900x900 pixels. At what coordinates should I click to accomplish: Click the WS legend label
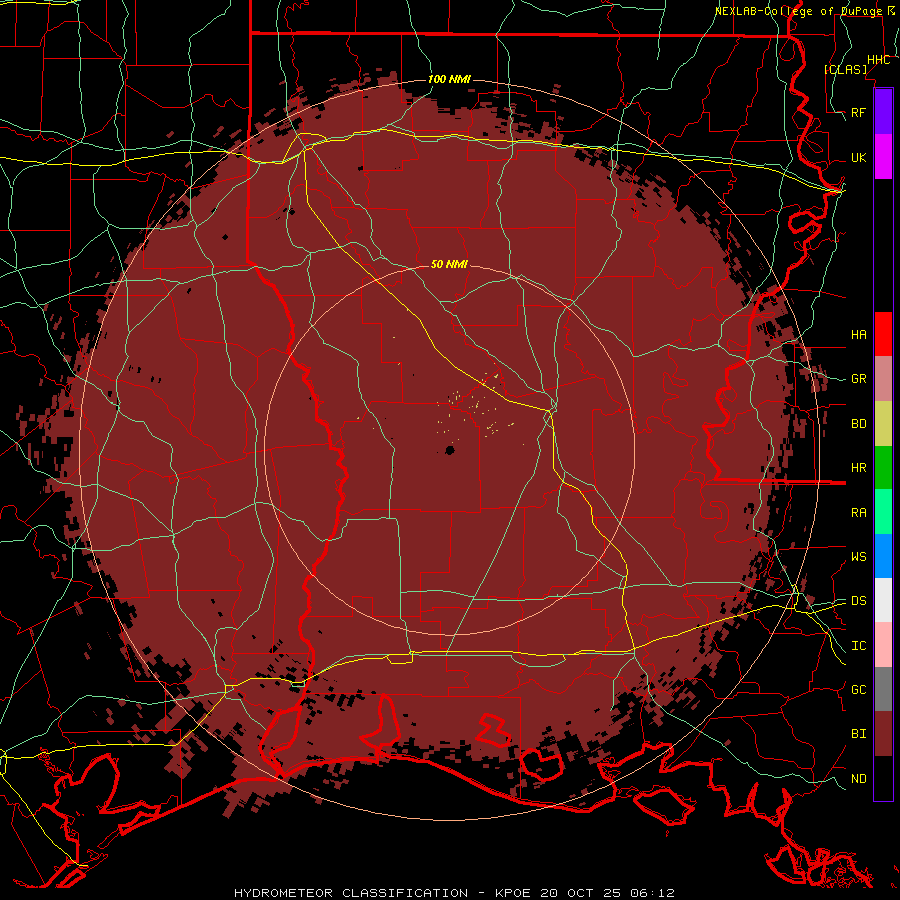point(859,557)
